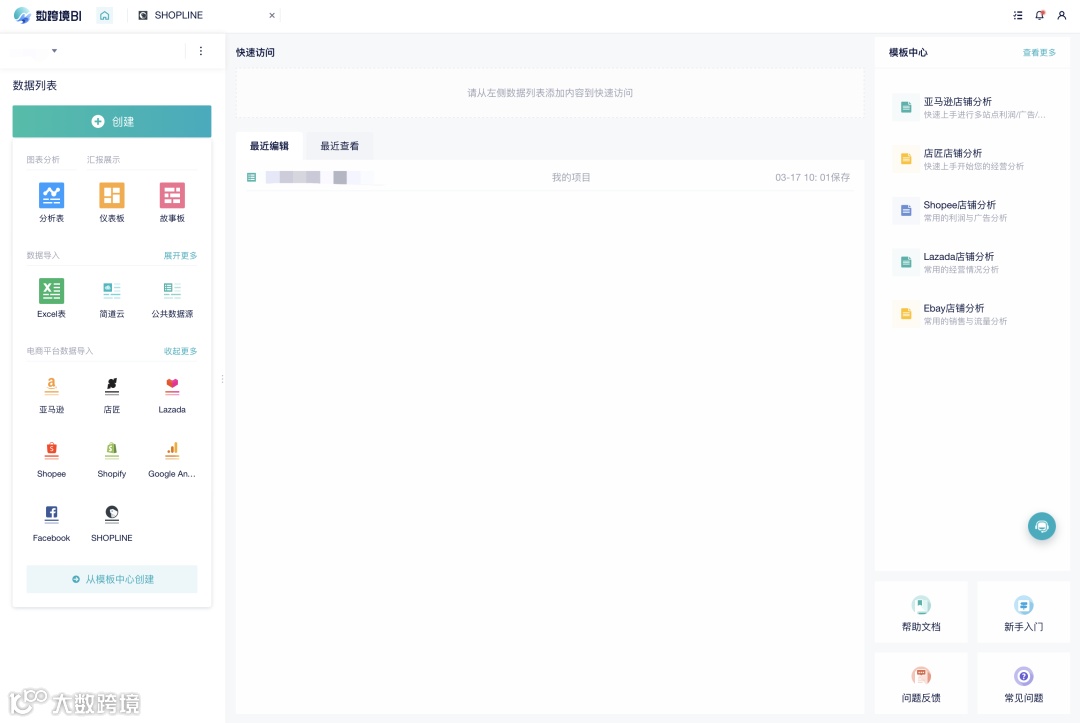Click 查看更多 in 模板中心
Screen dimensions: 1080x723
click(x=1039, y=52)
